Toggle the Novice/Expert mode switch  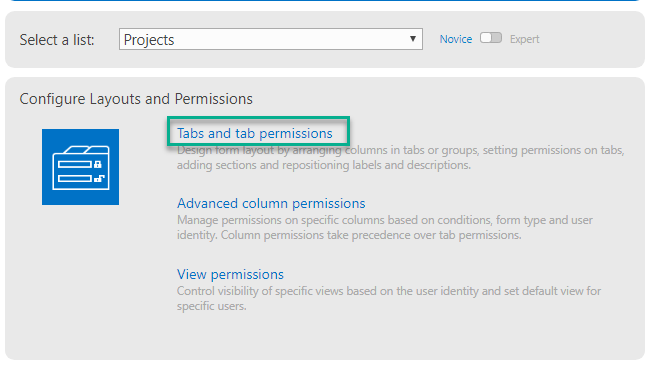pyautogui.click(x=491, y=38)
